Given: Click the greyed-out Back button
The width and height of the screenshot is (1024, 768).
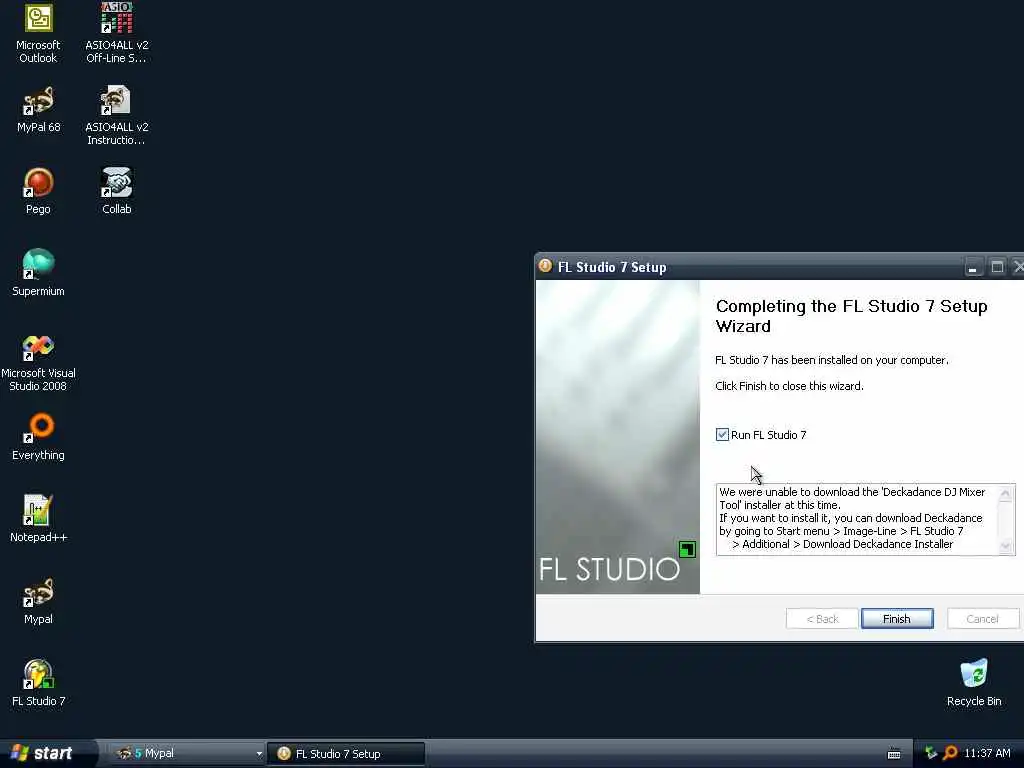Looking at the screenshot, I should [x=822, y=618].
